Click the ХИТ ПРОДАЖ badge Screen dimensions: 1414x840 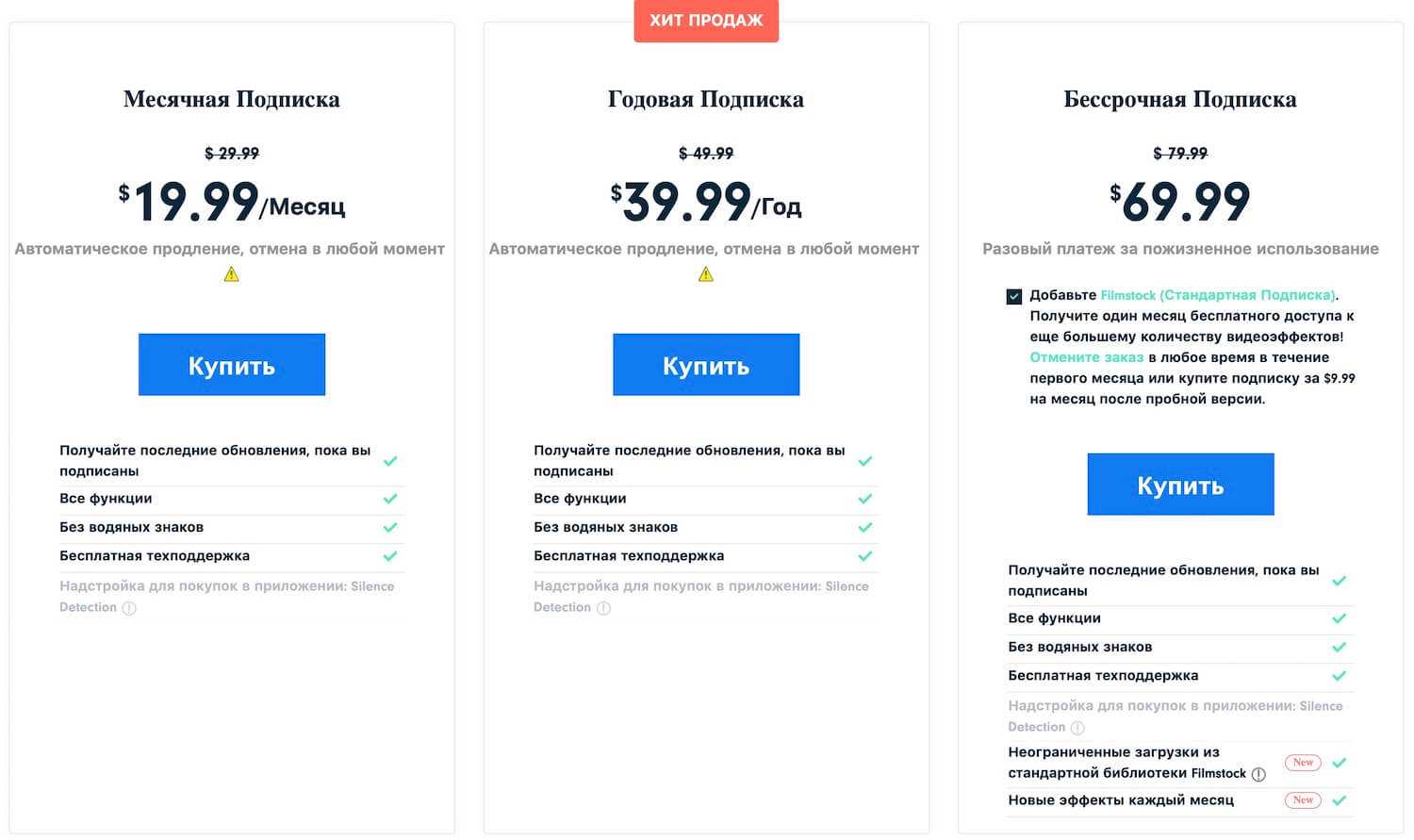[706, 21]
